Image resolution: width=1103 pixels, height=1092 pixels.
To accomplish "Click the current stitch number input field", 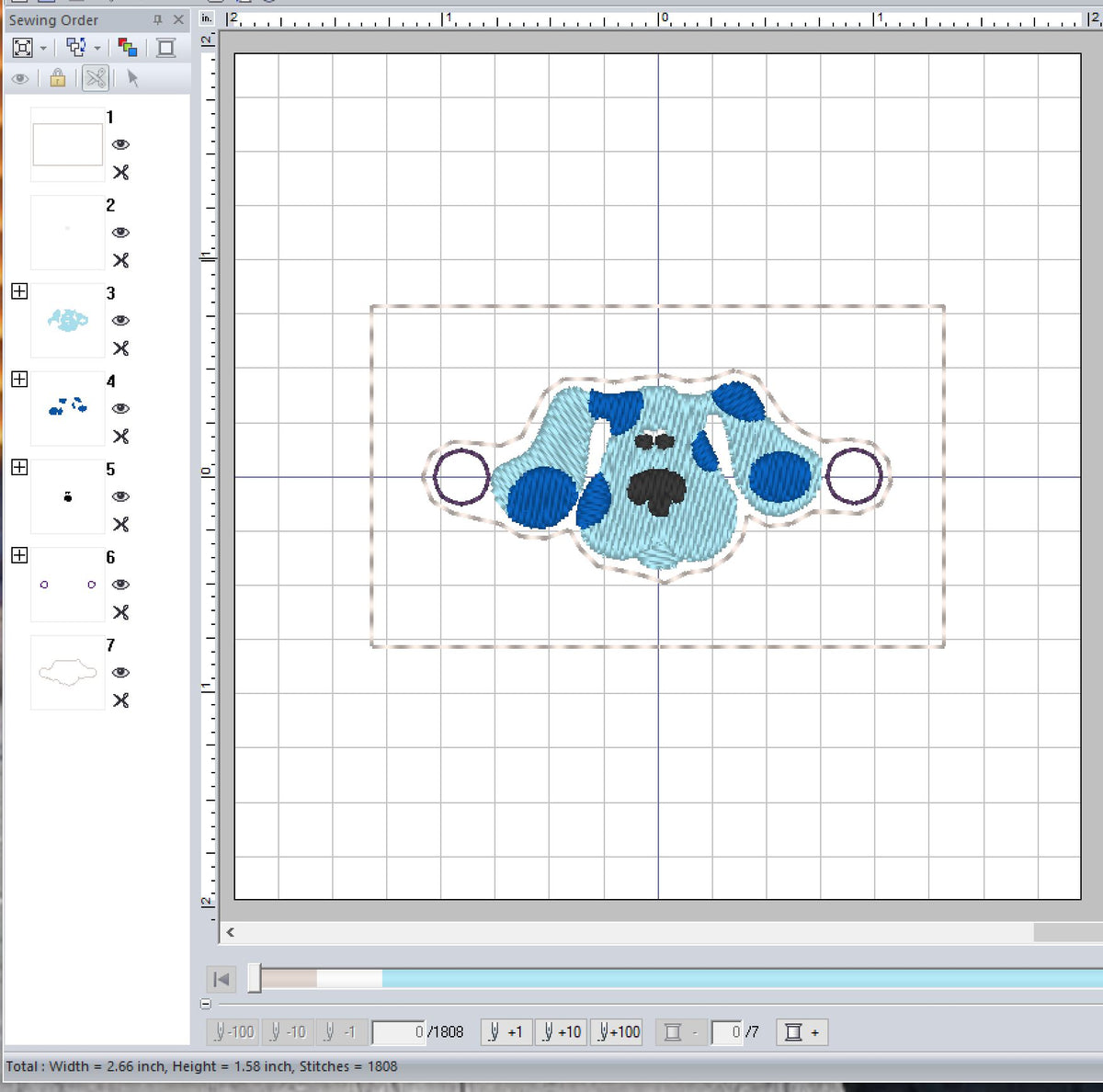I will [399, 1032].
